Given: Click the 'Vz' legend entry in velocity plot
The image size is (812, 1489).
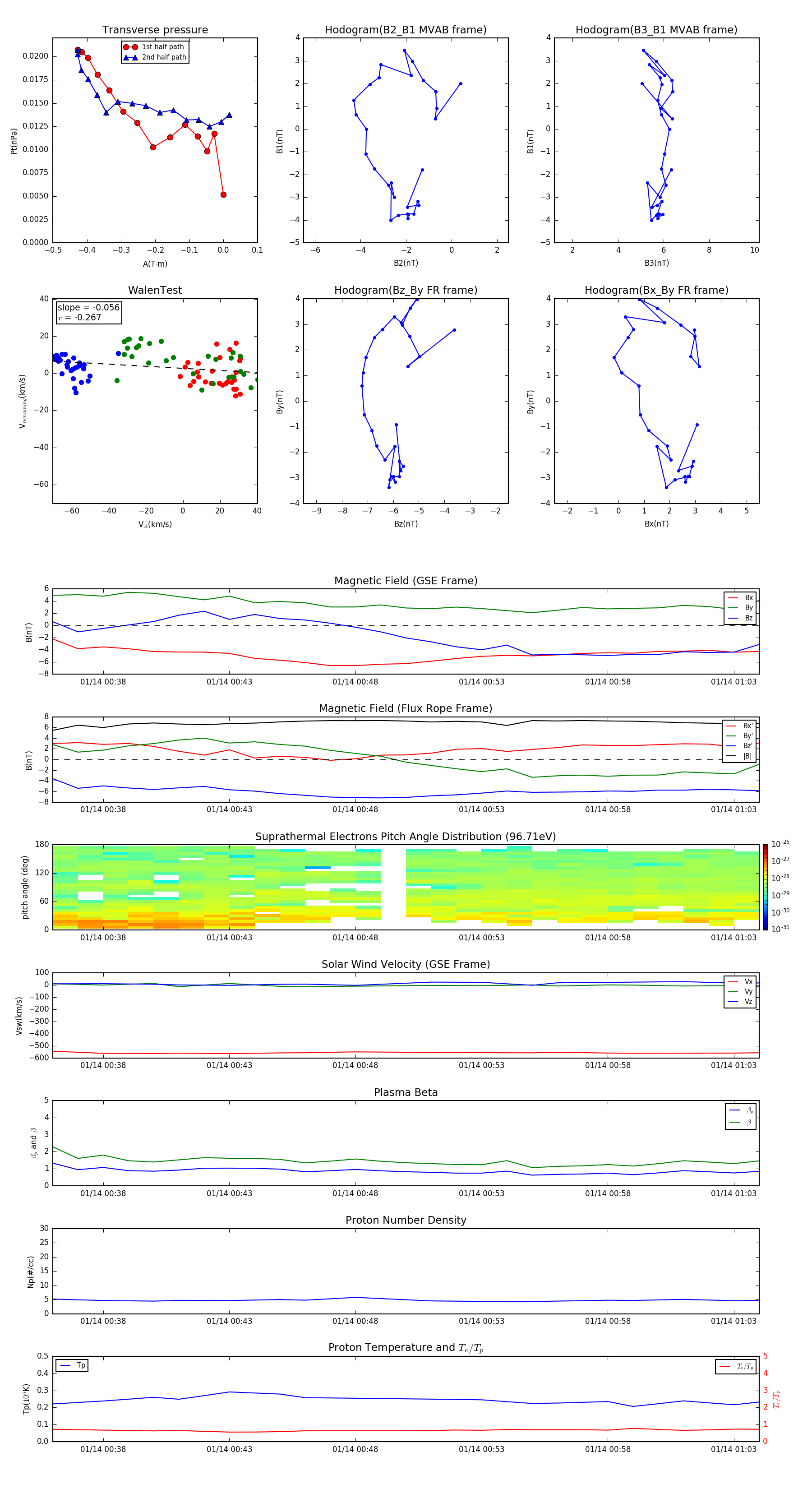Looking at the screenshot, I should 740,1002.
